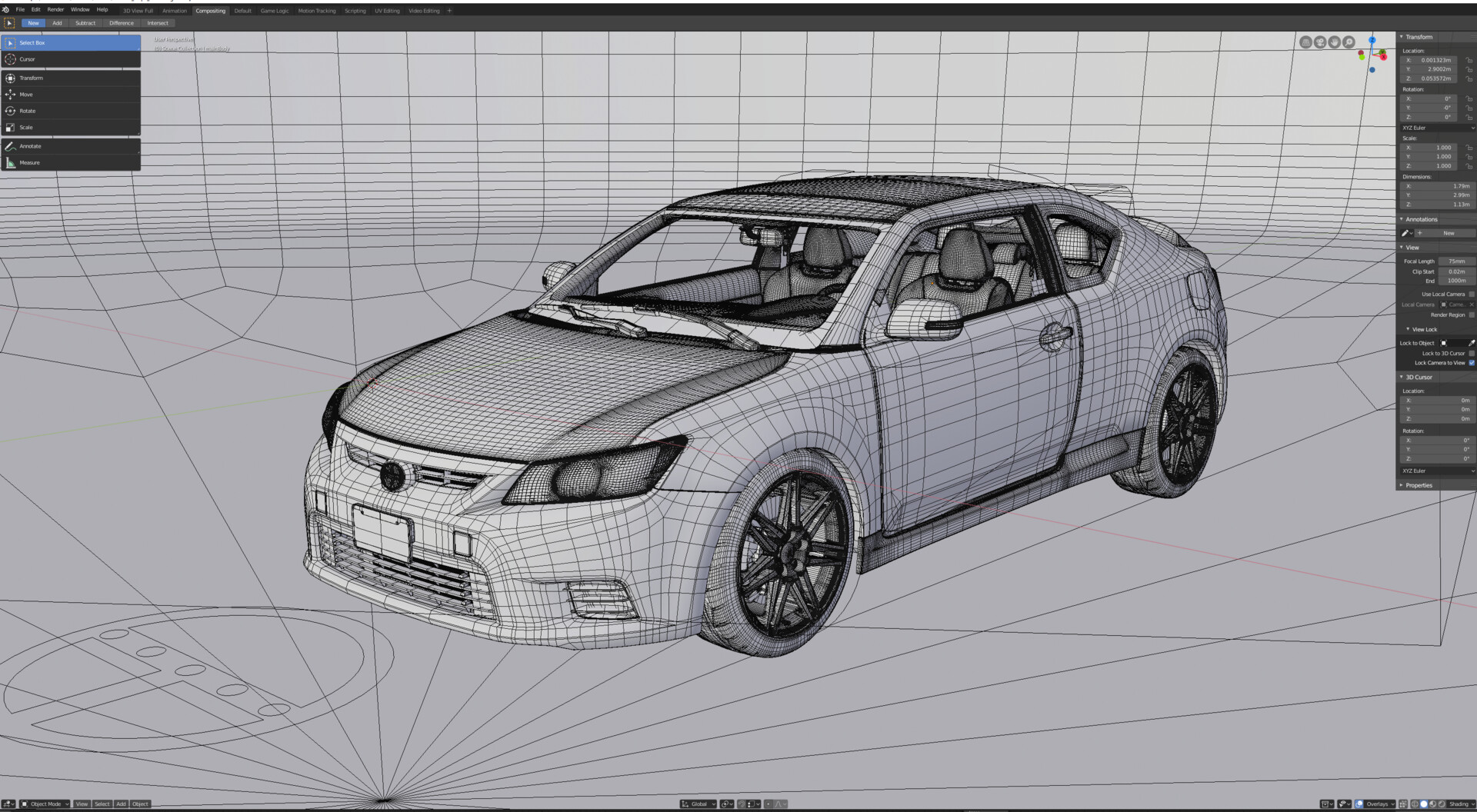This screenshot has height=812, width=1477.
Task: Choose the Move tool
Action: pos(71,95)
